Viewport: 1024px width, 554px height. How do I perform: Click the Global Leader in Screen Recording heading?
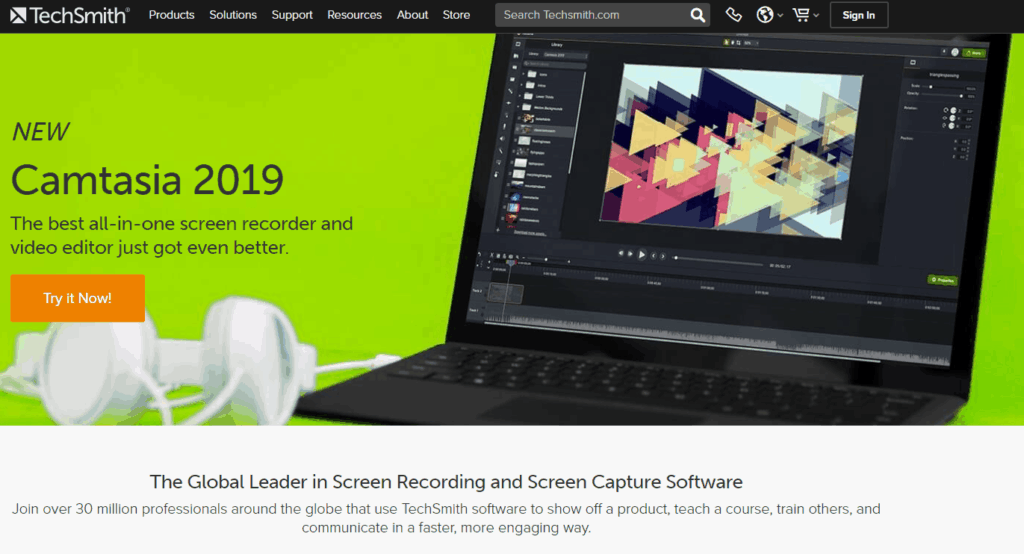[446, 481]
